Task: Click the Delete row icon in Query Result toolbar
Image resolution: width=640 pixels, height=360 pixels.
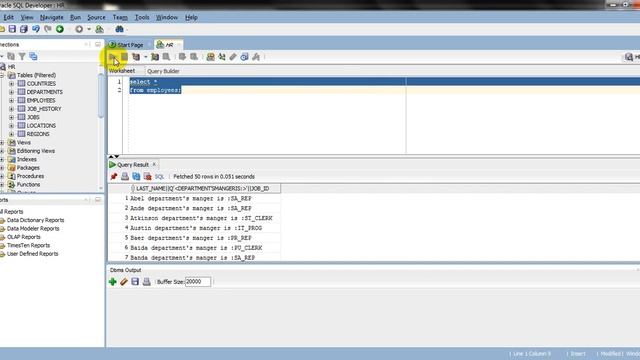Action: (147, 176)
